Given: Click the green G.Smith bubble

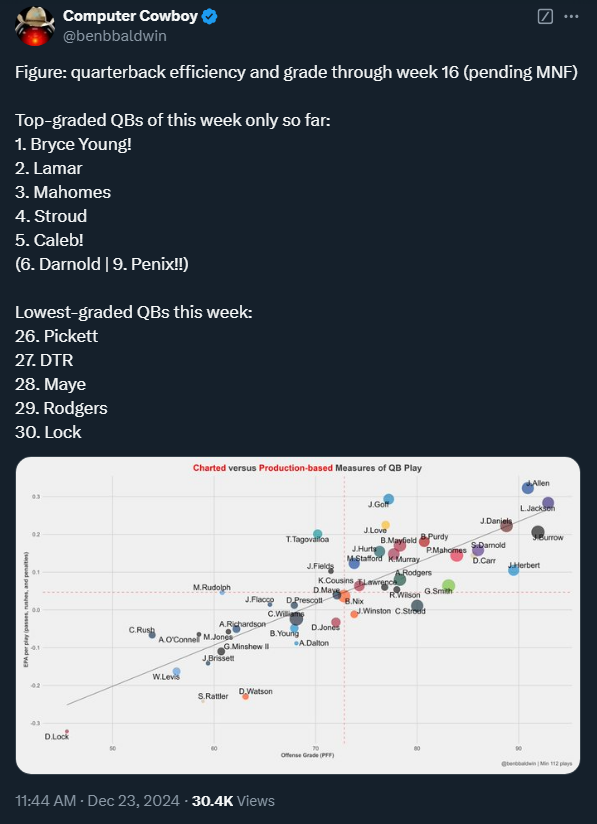Looking at the screenshot, I should pyautogui.click(x=448, y=585).
